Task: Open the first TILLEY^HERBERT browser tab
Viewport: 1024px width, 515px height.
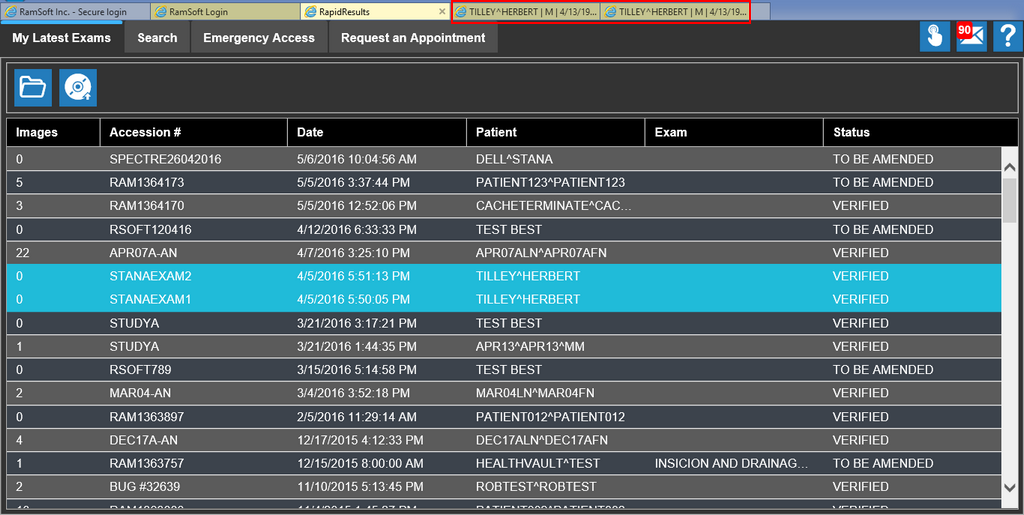Action: coord(525,12)
